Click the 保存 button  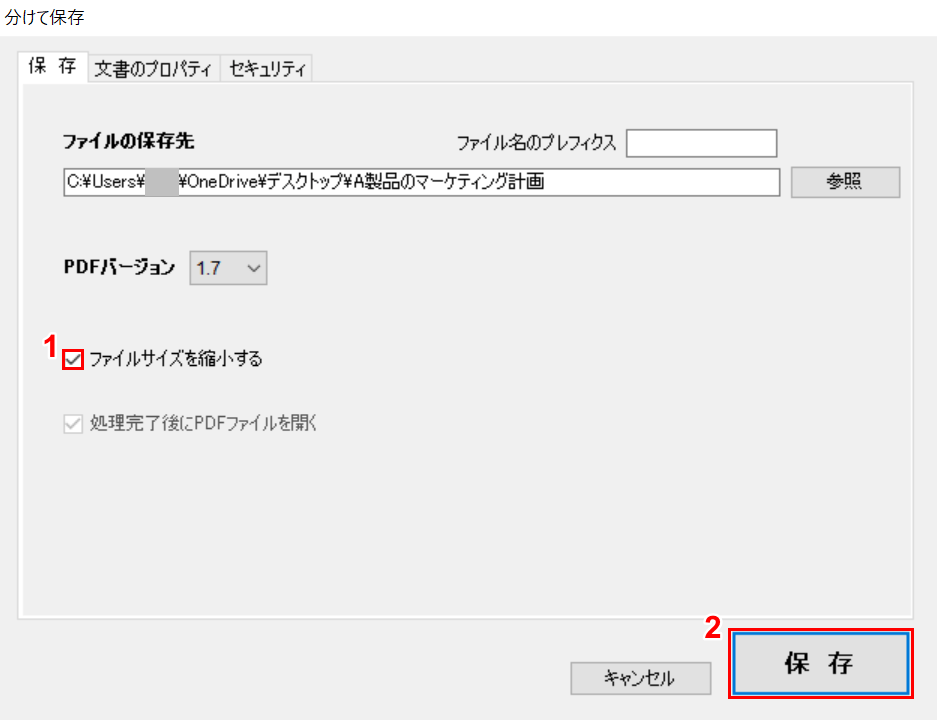click(x=820, y=664)
